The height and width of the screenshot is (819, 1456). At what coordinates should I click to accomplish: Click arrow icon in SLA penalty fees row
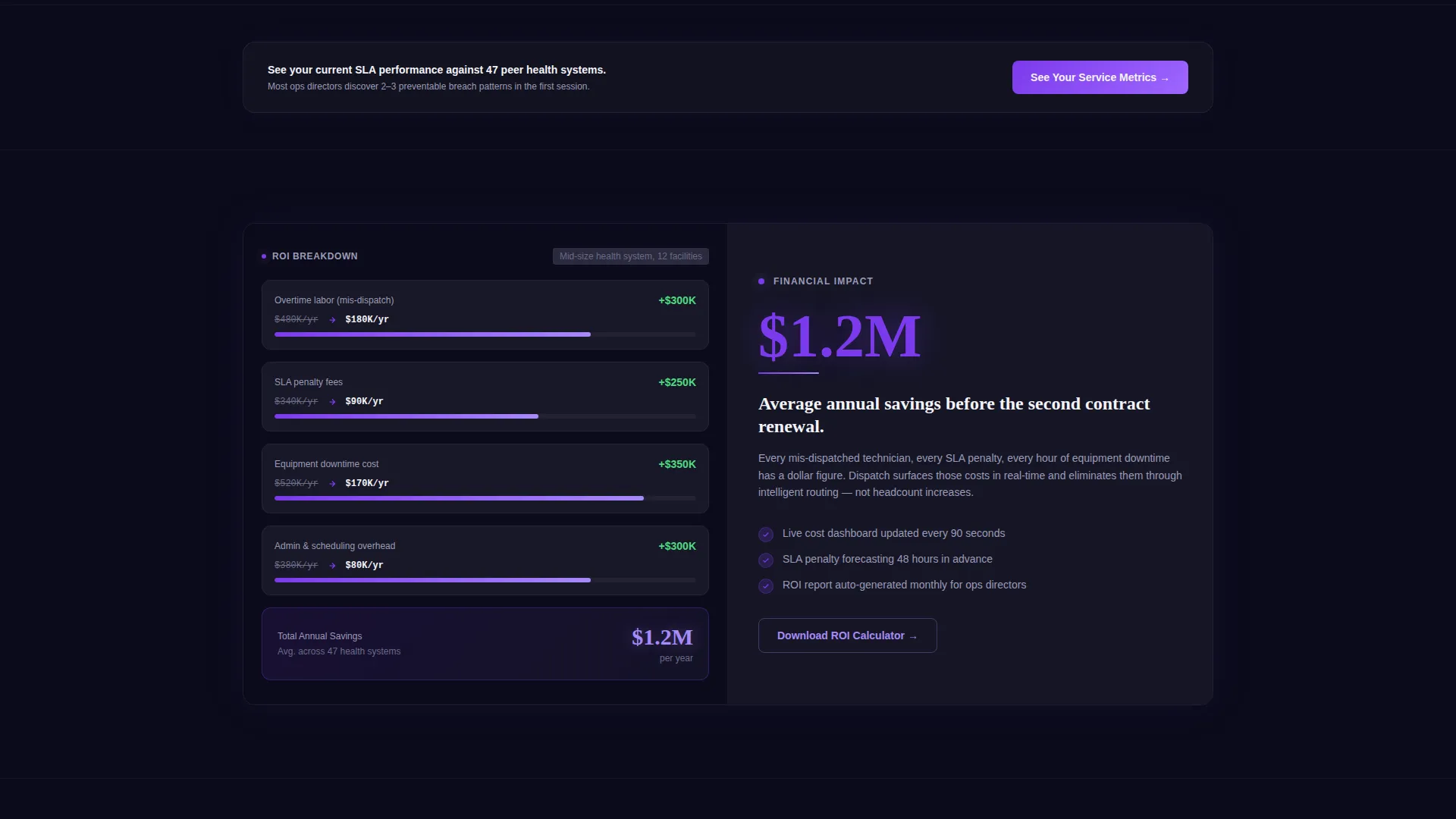tap(332, 402)
